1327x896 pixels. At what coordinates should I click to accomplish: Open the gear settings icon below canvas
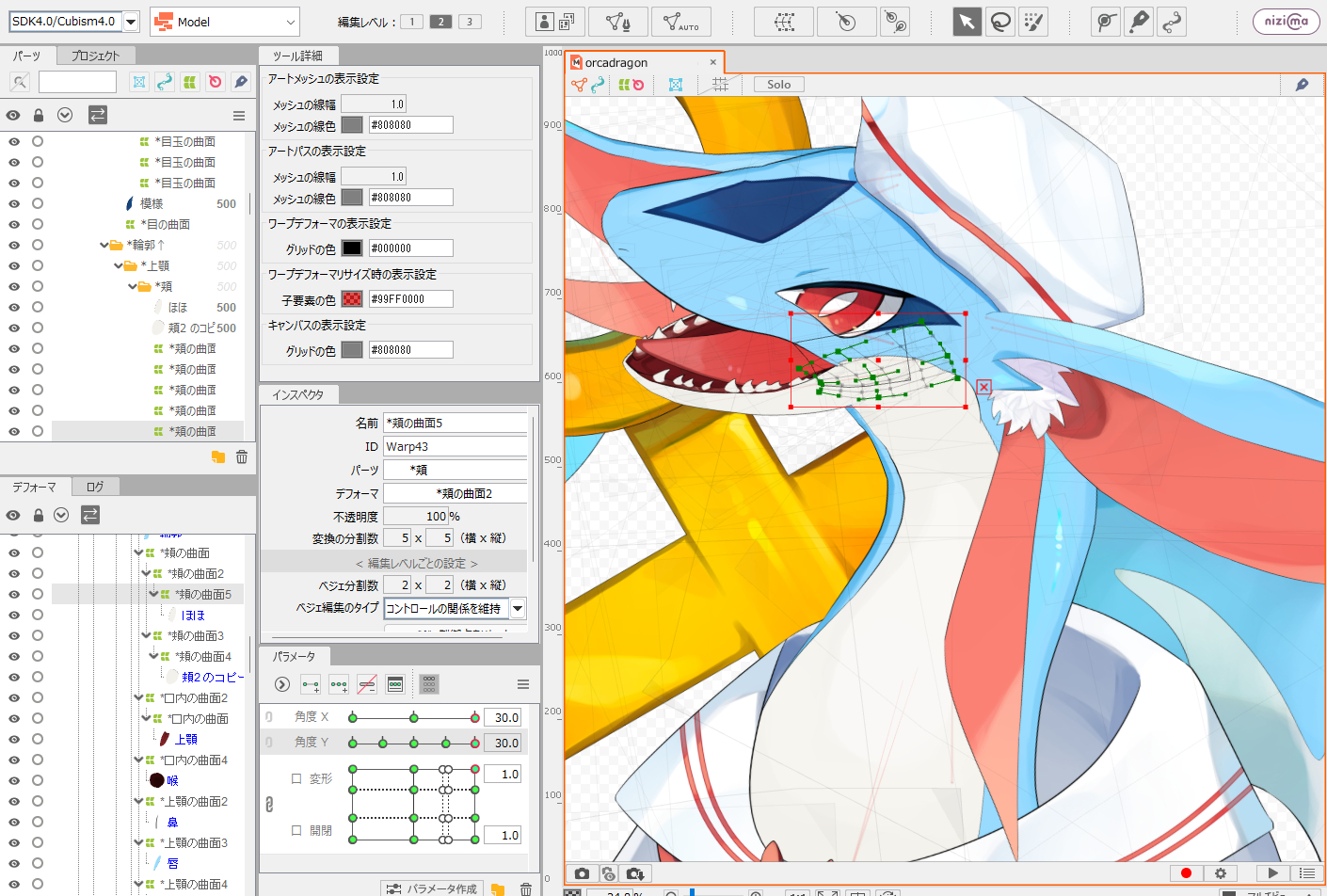click(x=1221, y=873)
